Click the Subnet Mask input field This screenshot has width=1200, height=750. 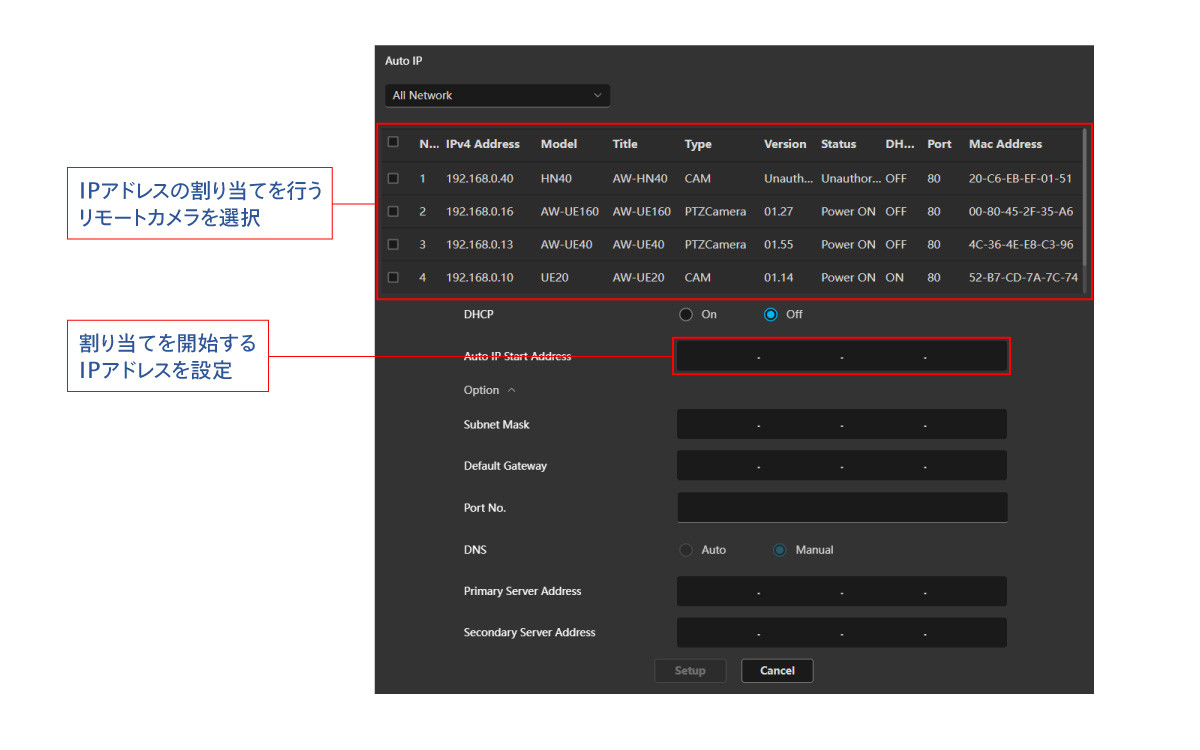tap(841, 425)
